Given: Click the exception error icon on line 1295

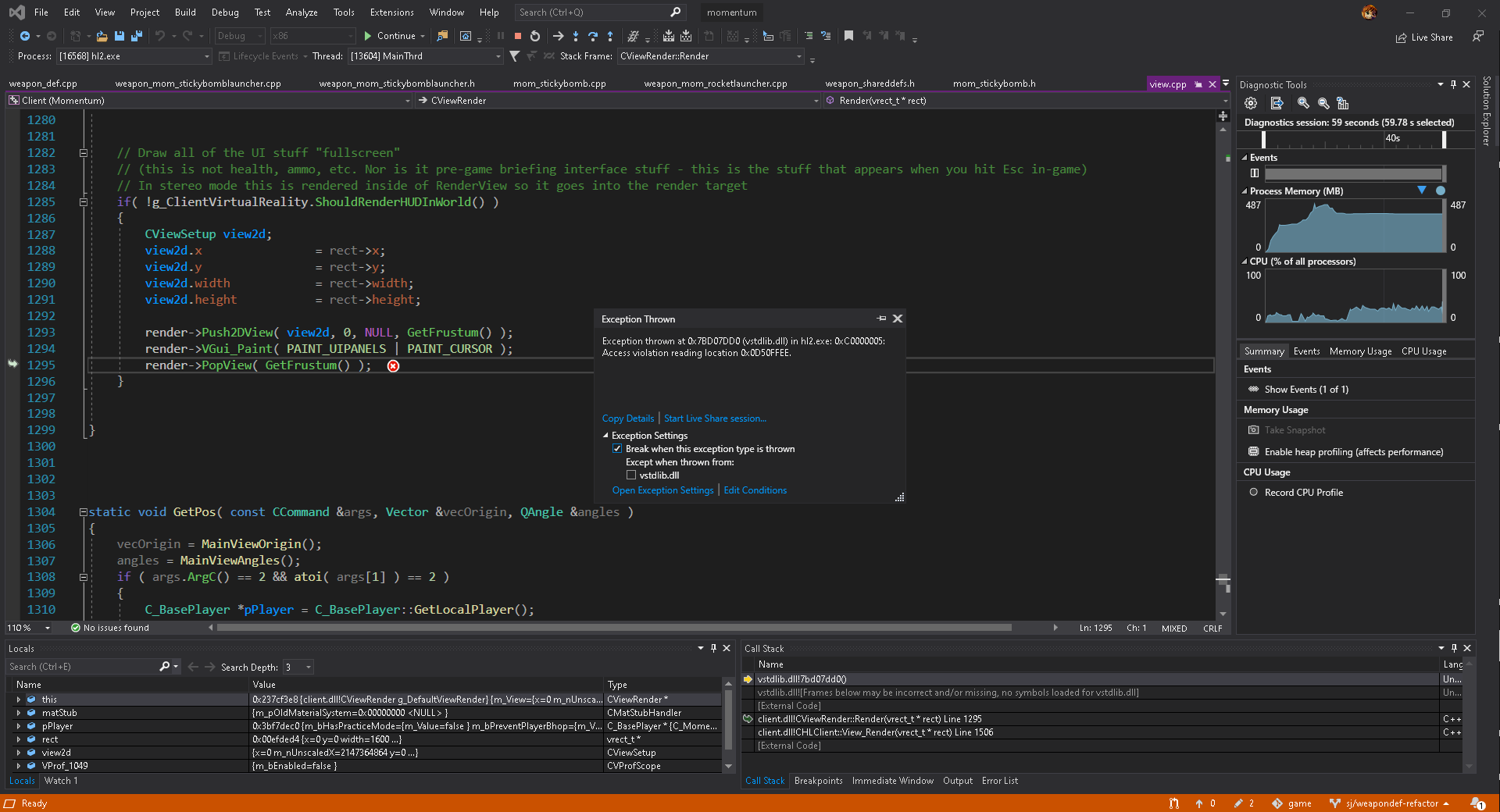Looking at the screenshot, I should click(393, 366).
